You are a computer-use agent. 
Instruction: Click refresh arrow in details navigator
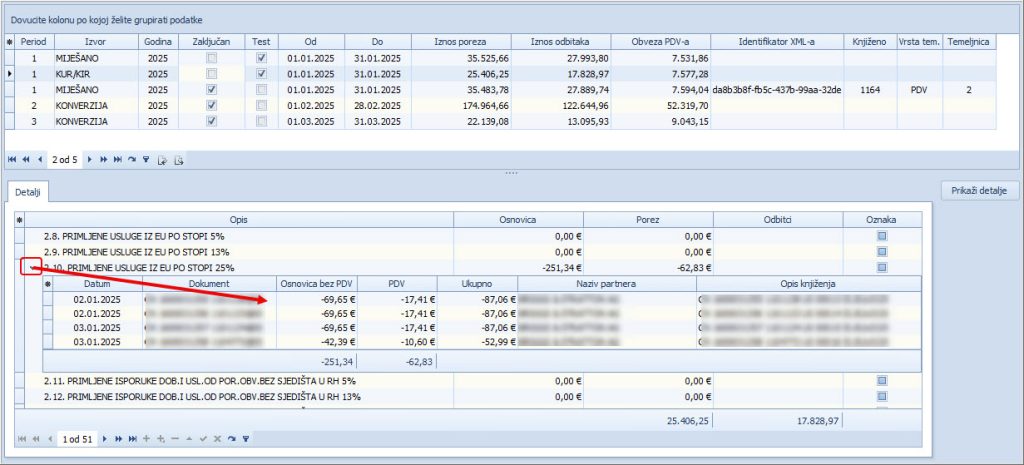tap(231, 439)
